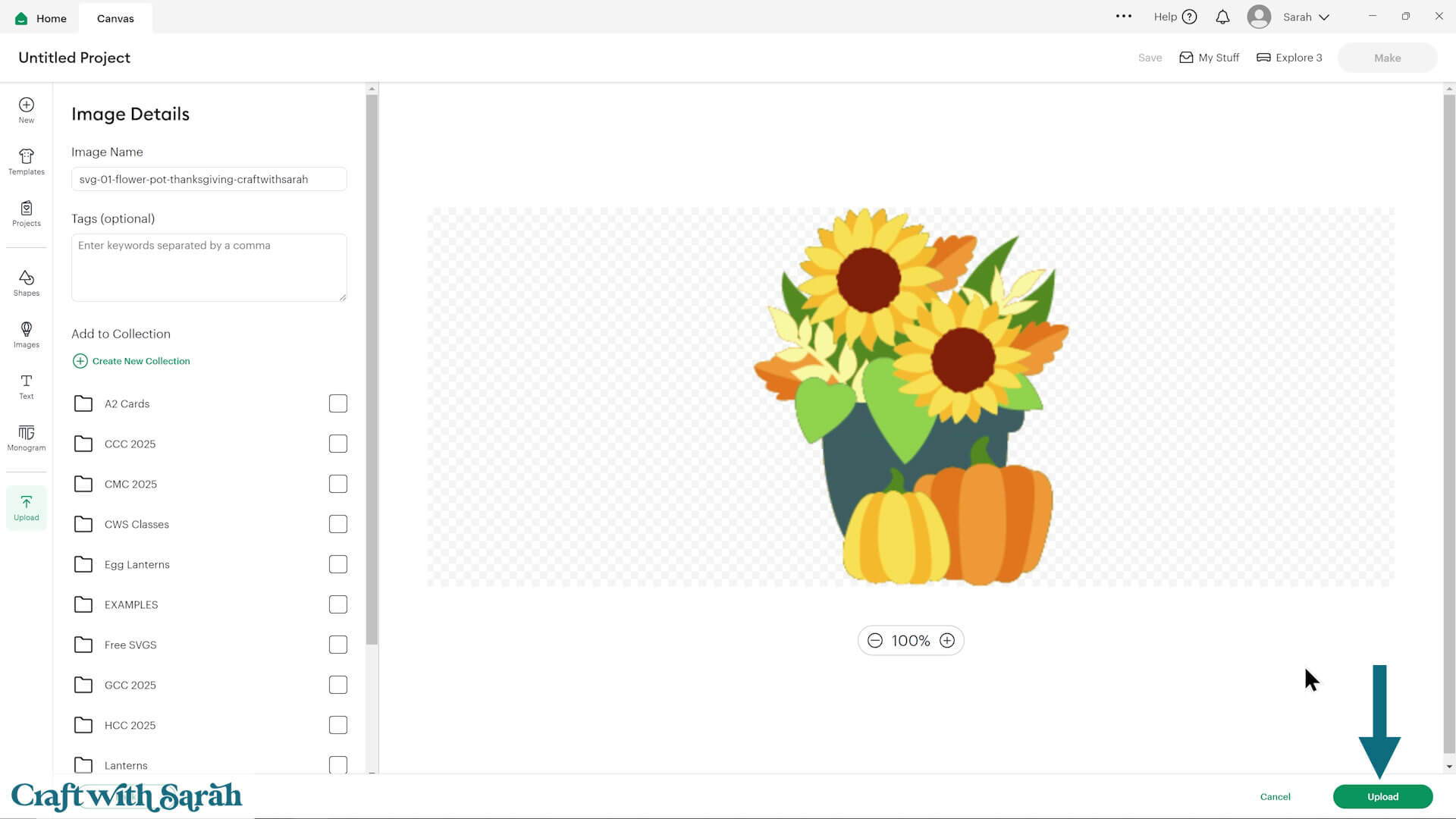This screenshot has width=1456, height=819.
Task: Expand the Sarah account dropdown
Action: pyautogui.click(x=1305, y=17)
